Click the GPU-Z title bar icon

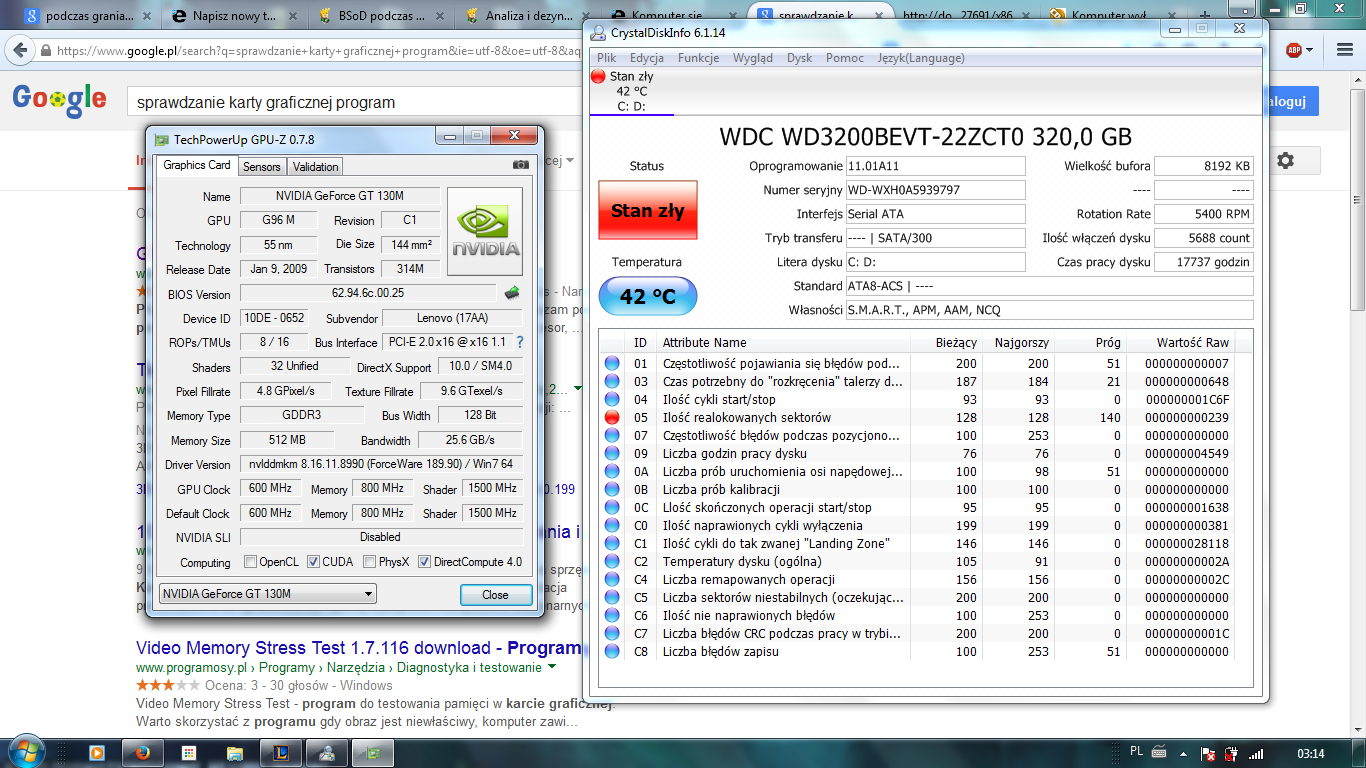pos(161,139)
